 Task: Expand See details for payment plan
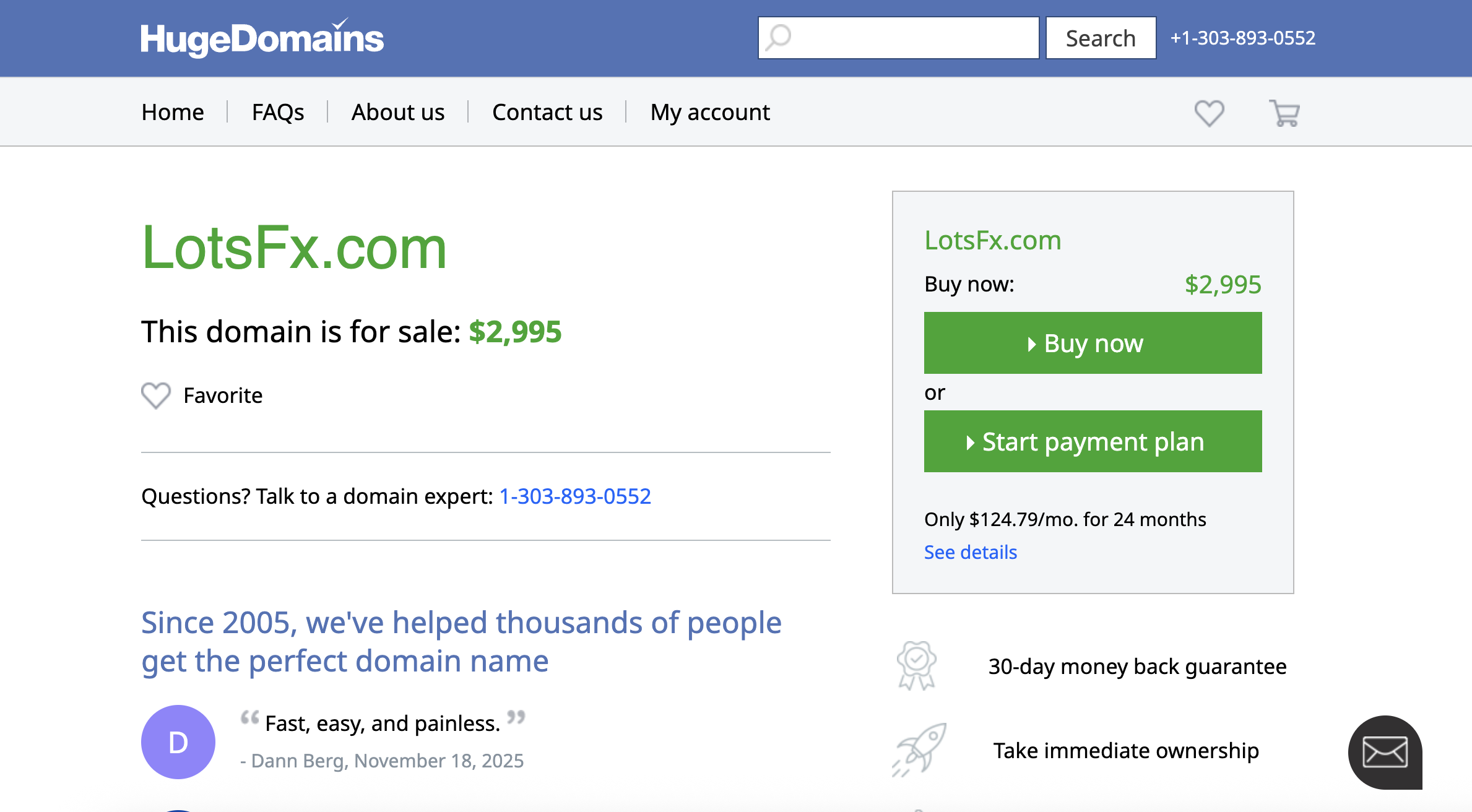click(970, 552)
